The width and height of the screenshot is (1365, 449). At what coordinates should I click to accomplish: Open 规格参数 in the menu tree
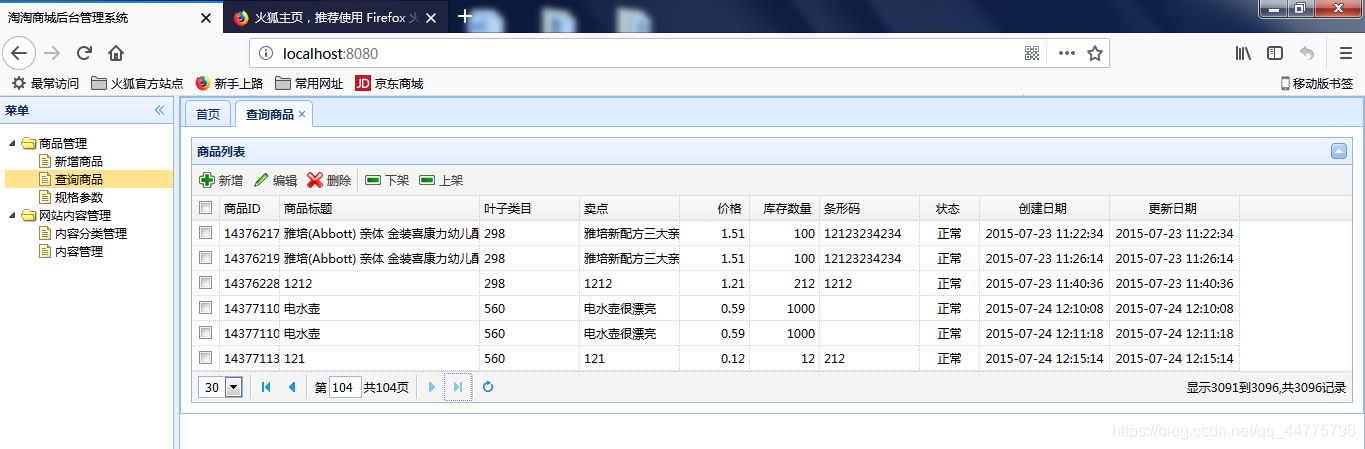coord(78,197)
